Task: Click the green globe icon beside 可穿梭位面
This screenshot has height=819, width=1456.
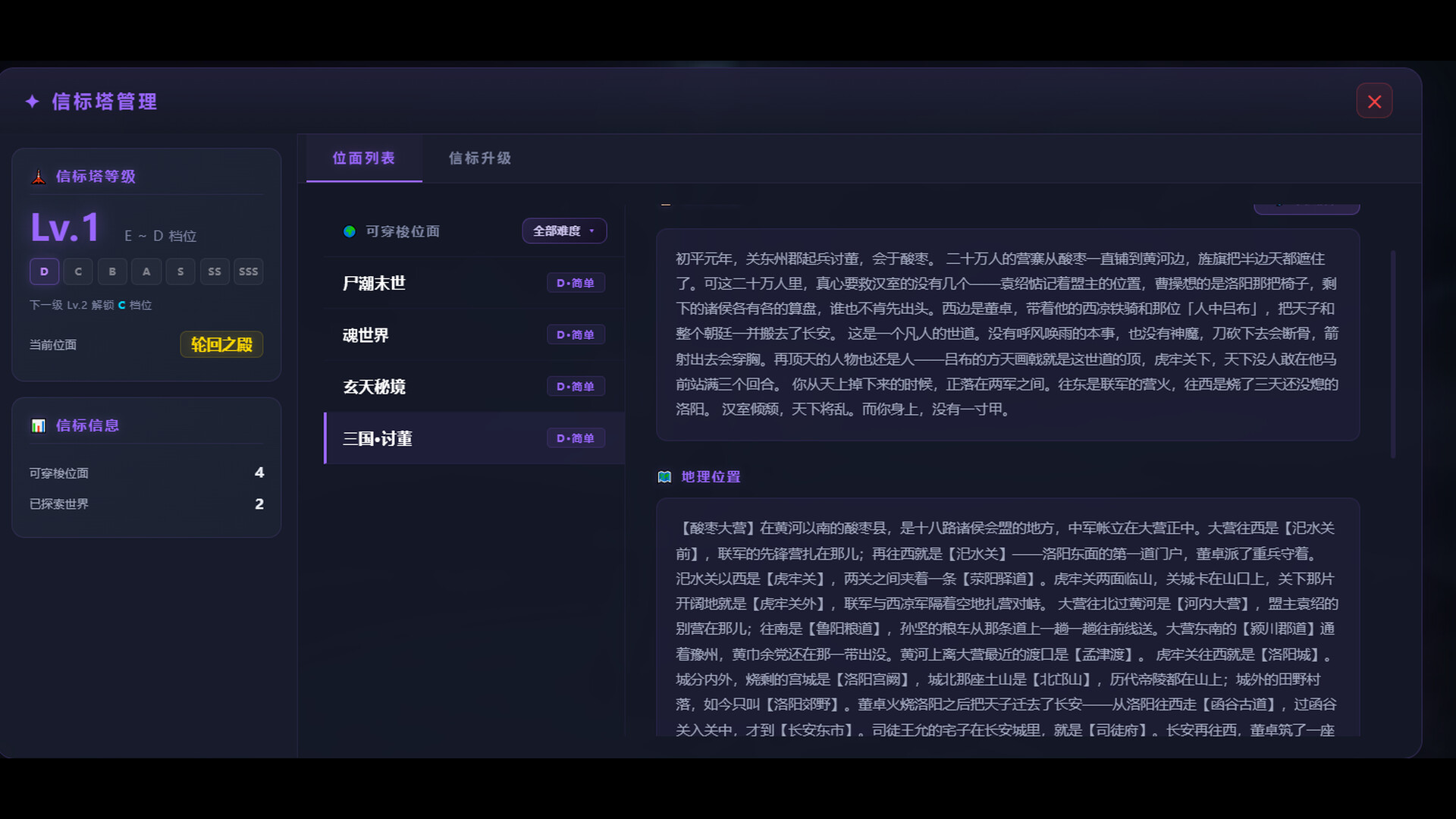Action: pos(350,231)
